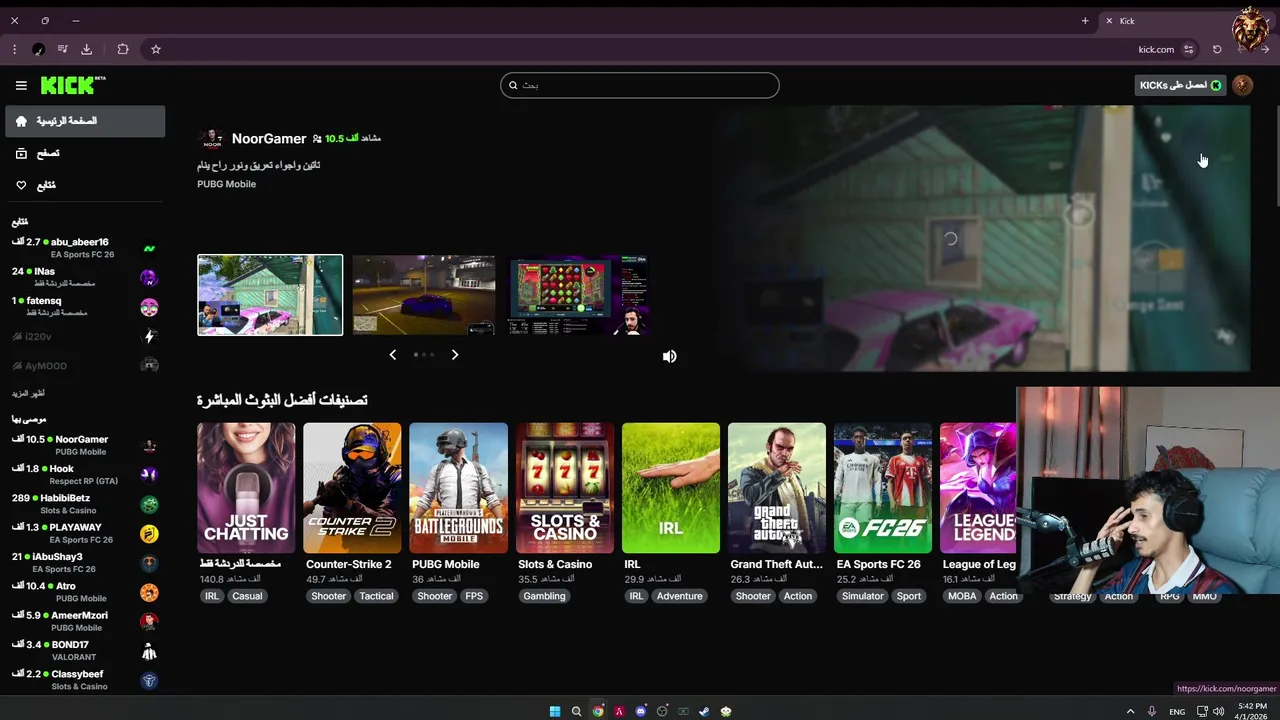Click the Casual tag under Just Chatting
1280x720 pixels.
[247, 596]
